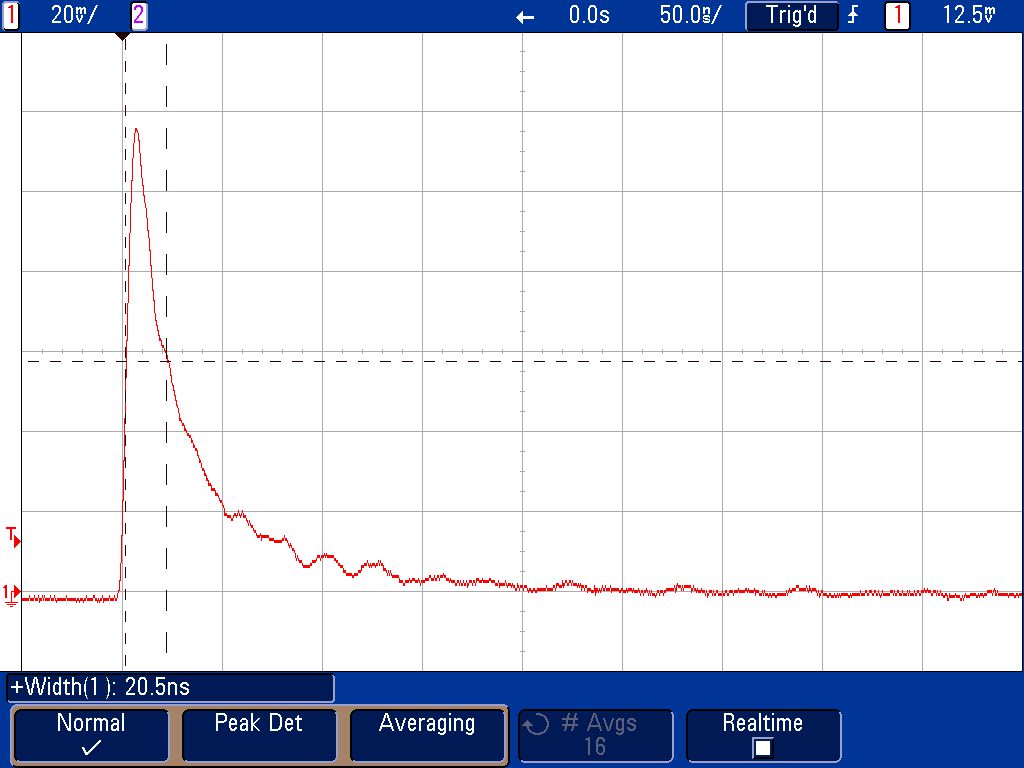1024x768 pixels.
Task: Click the rising edge trigger slope icon
Action: (853, 15)
